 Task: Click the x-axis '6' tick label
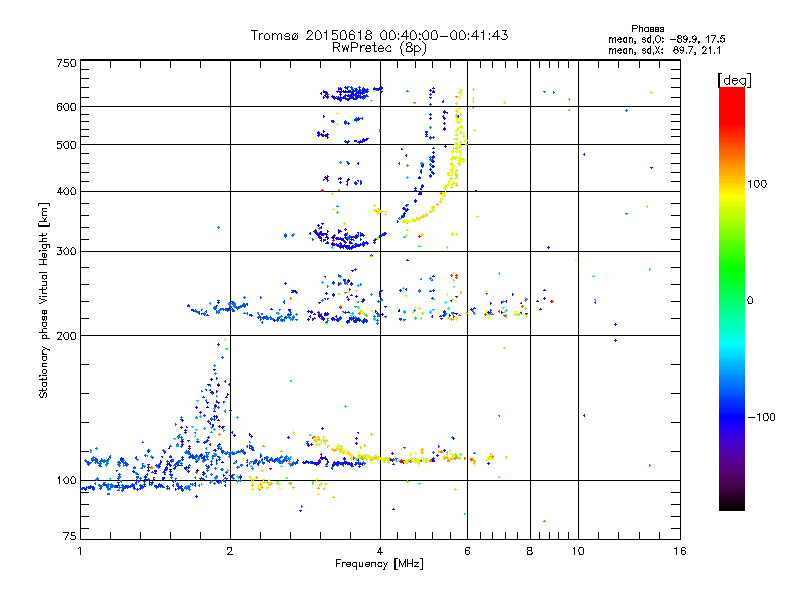pos(467,551)
